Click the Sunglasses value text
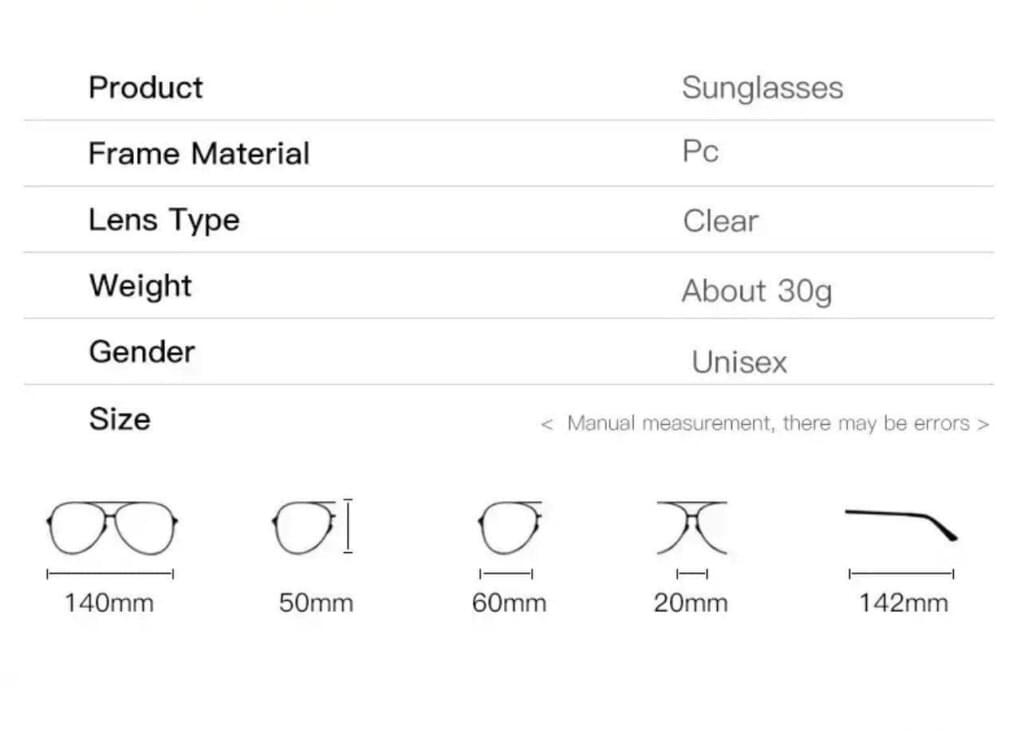Image resolution: width=1026 pixels, height=734 pixels. click(762, 88)
